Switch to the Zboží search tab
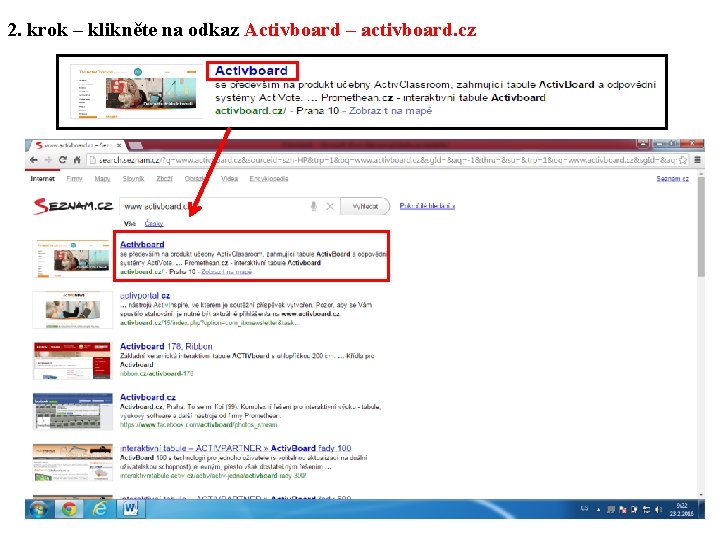The height and width of the screenshot is (540, 720). click(x=164, y=179)
